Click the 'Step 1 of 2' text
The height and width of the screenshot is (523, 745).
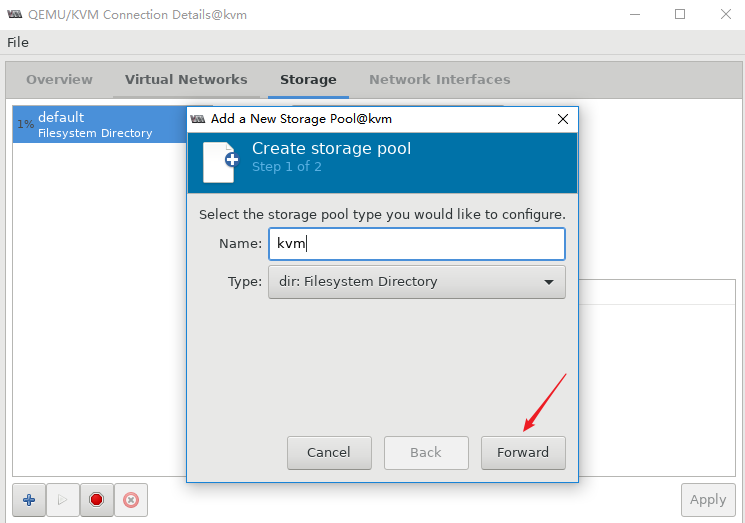pos(287,167)
